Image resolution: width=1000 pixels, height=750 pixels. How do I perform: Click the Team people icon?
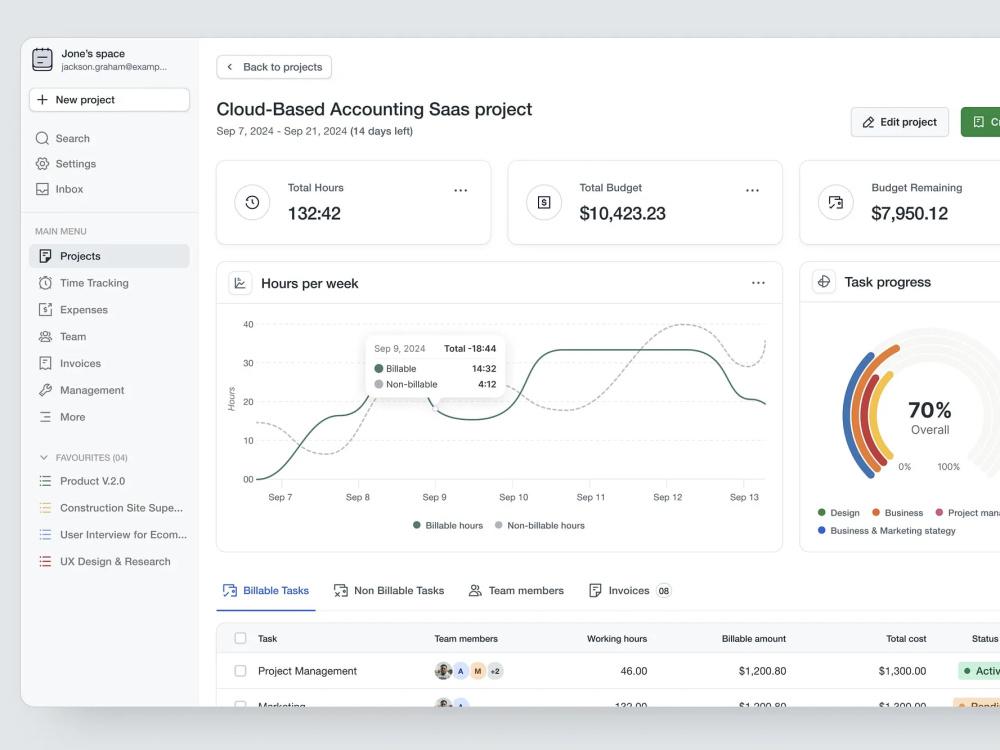pyautogui.click(x=45, y=337)
